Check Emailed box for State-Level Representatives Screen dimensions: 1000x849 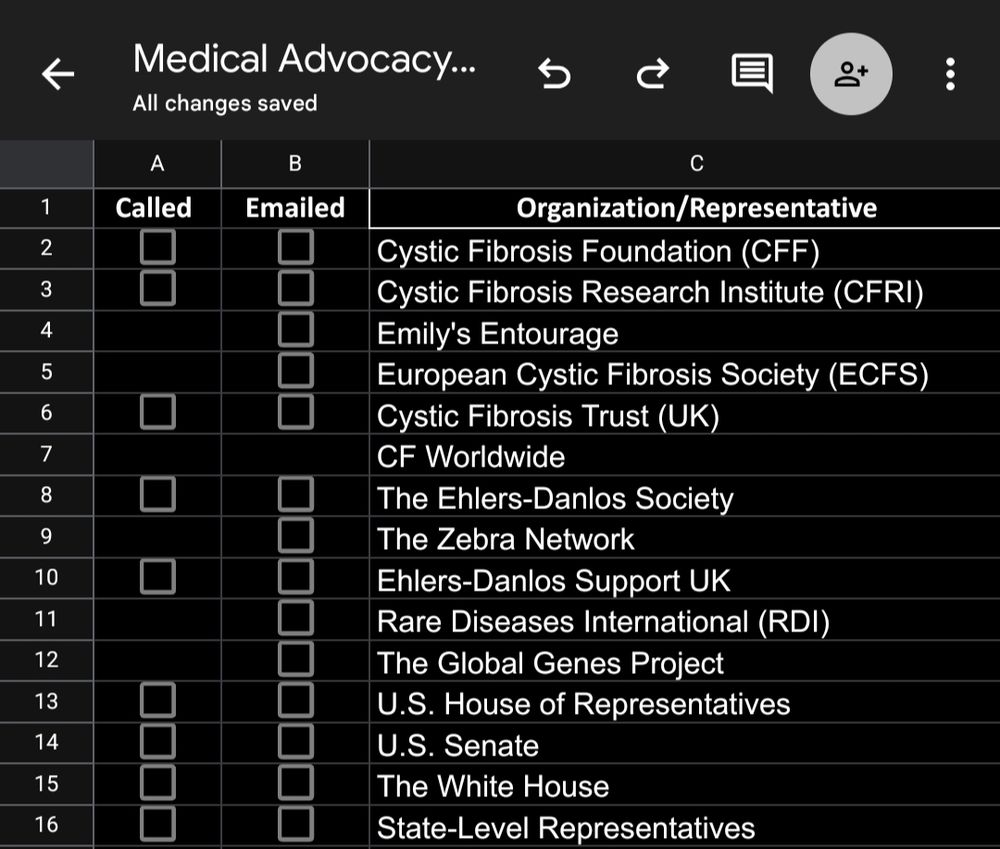[x=295, y=825]
